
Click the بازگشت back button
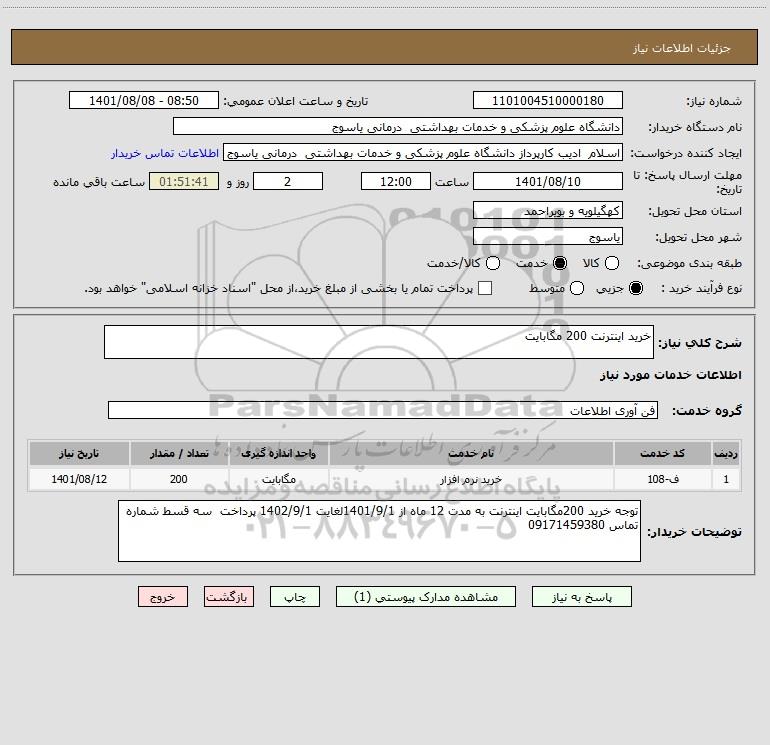[x=229, y=597]
